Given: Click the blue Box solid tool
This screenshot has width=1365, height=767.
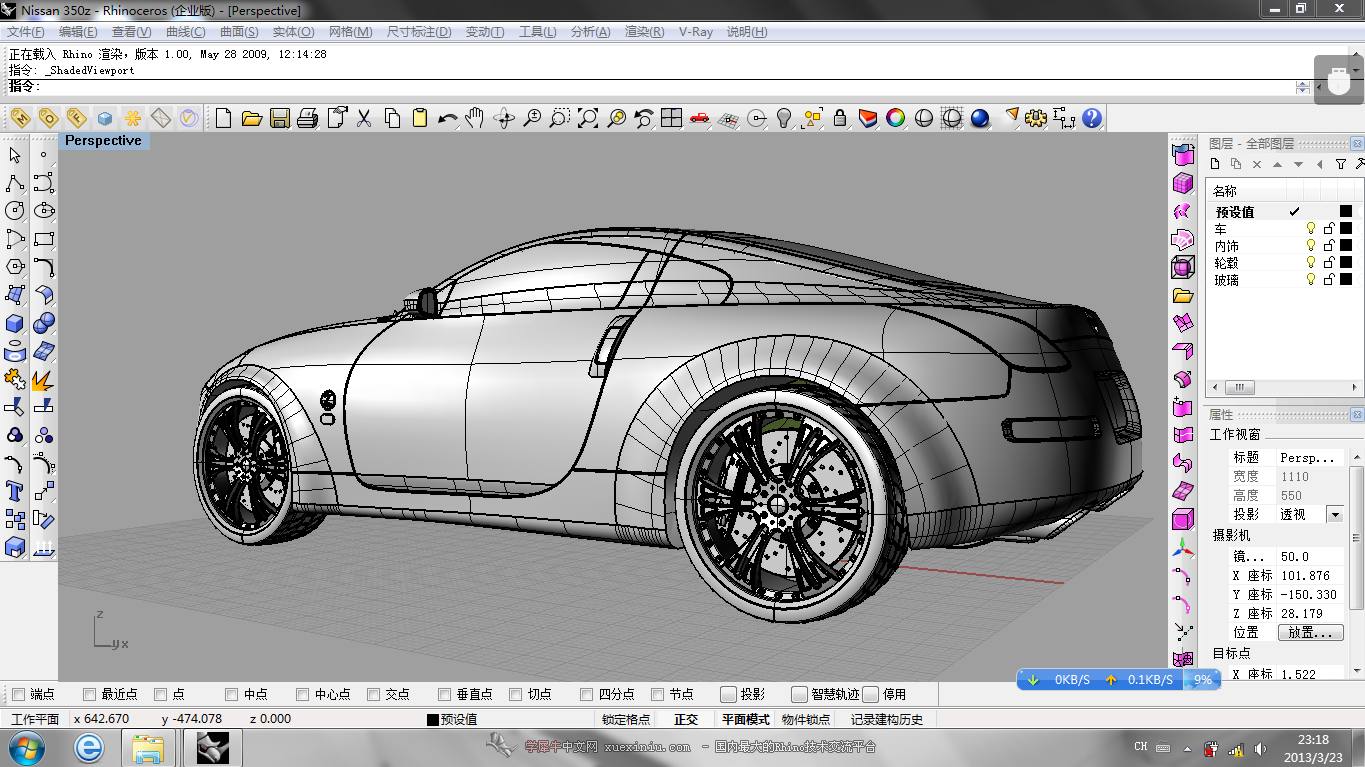Looking at the screenshot, I should click(x=15, y=323).
